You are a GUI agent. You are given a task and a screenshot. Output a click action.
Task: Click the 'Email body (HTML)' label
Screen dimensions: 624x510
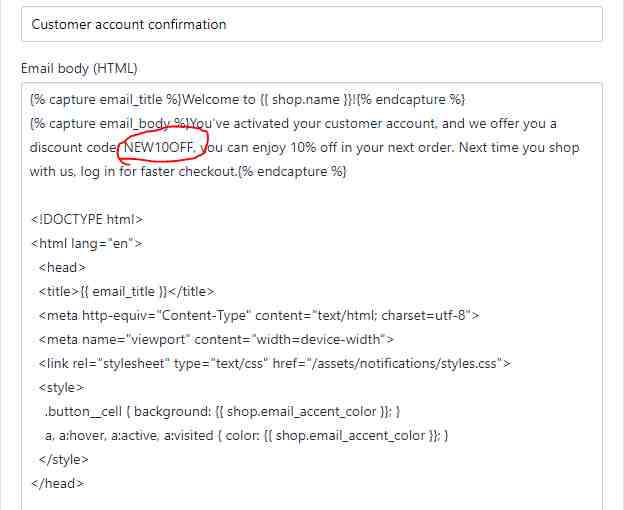pyautogui.click(x=79, y=69)
